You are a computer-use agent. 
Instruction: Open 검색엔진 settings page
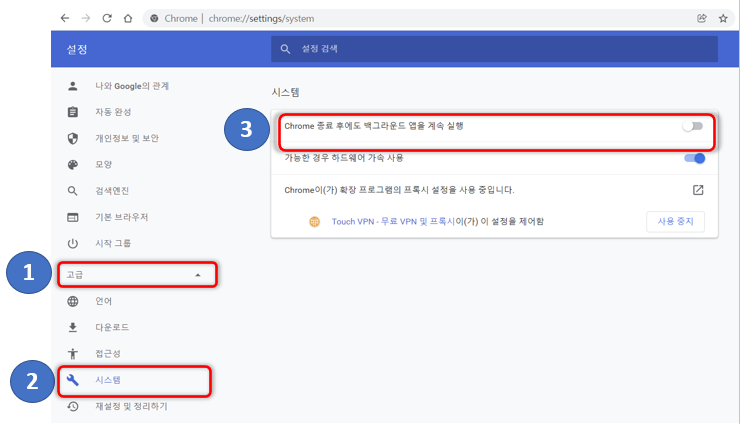(112, 191)
